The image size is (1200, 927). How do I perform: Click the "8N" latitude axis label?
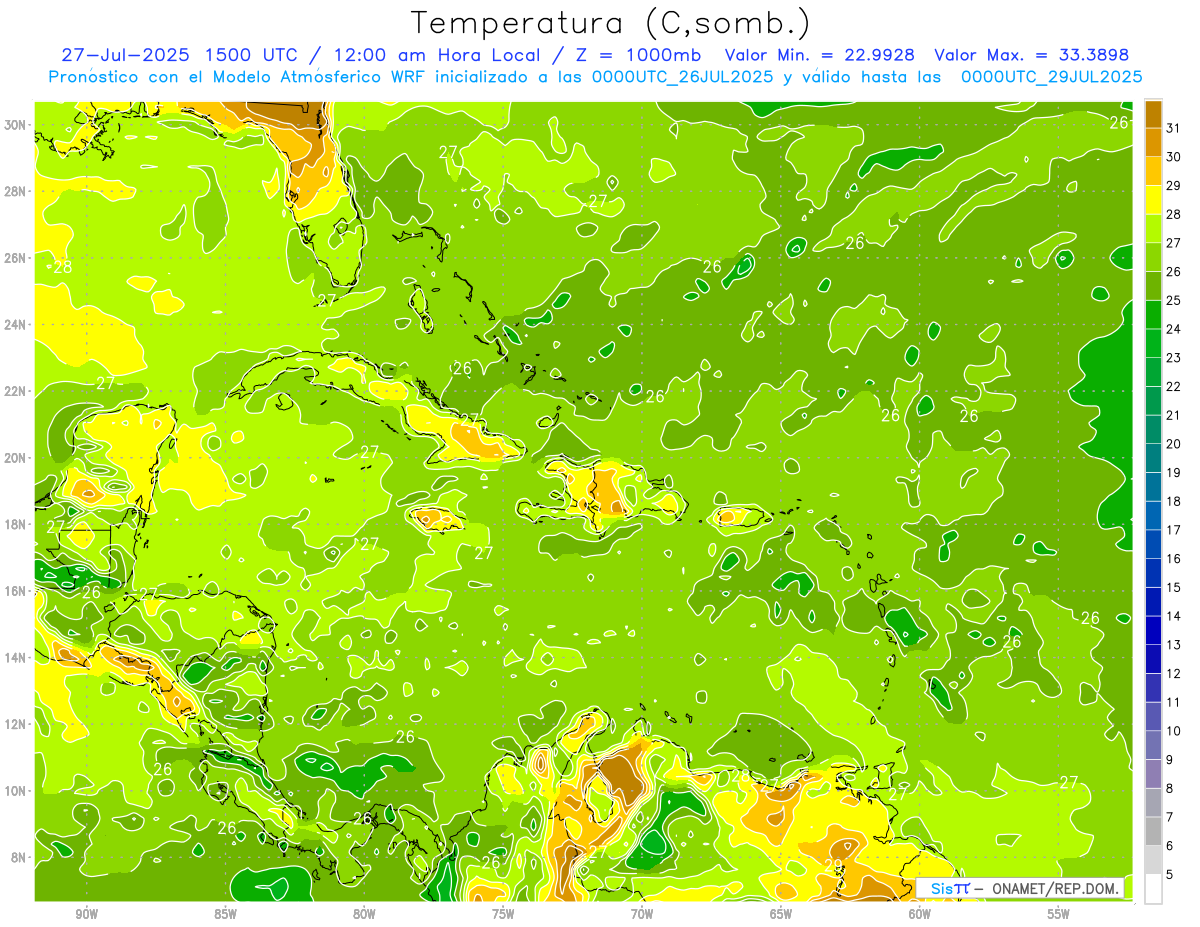[x=19, y=858]
